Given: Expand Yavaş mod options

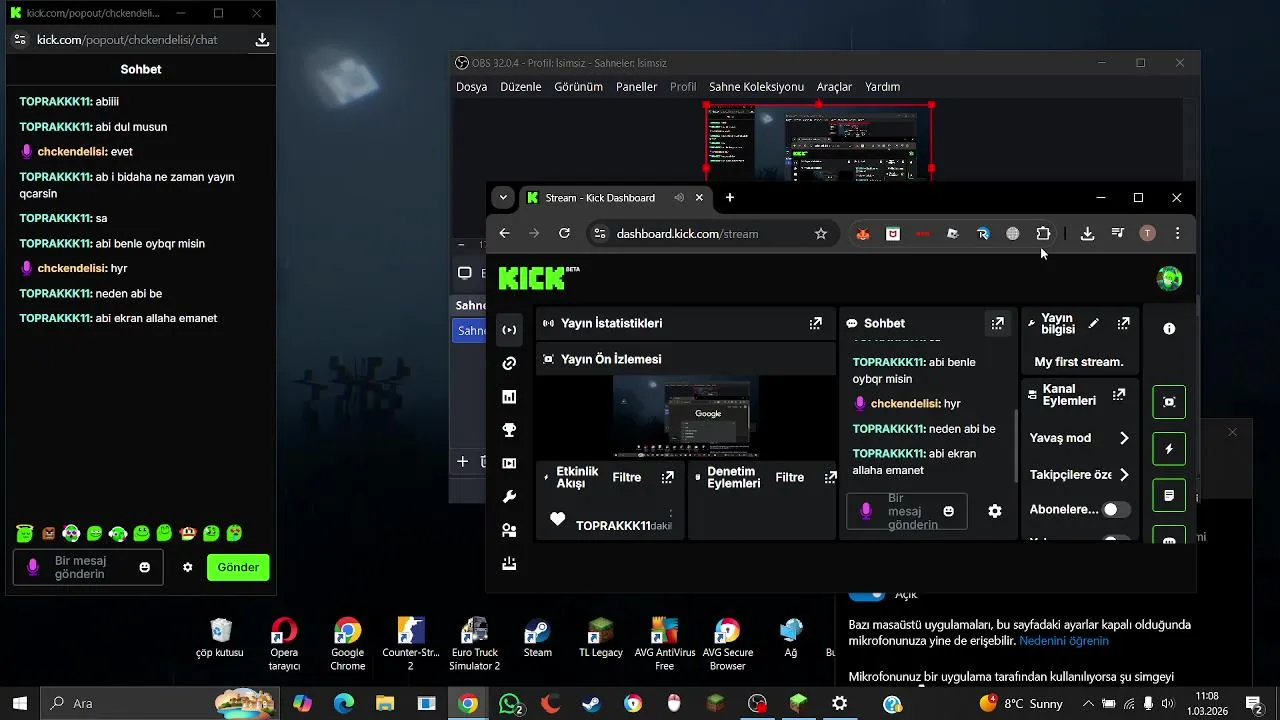Looking at the screenshot, I should click(x=1124, y=438).
